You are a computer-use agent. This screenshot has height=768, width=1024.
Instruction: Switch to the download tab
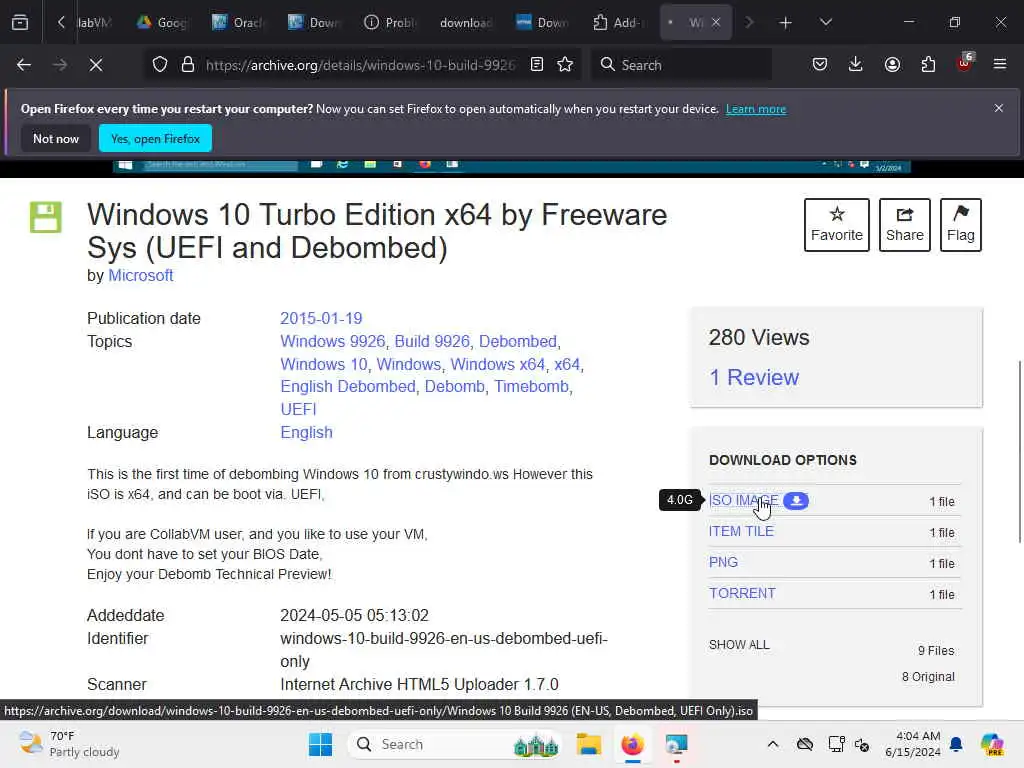(x=466, y=23)
